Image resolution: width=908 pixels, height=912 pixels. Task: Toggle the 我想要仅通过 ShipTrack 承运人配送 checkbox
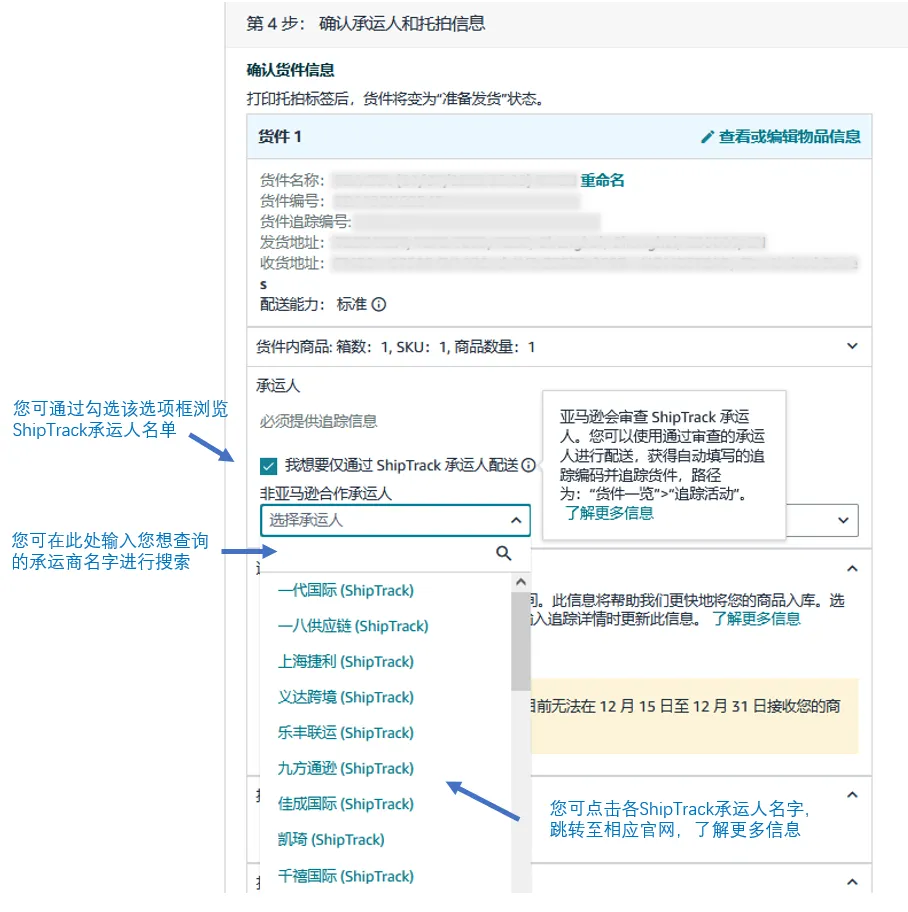(x=268, y=465)
